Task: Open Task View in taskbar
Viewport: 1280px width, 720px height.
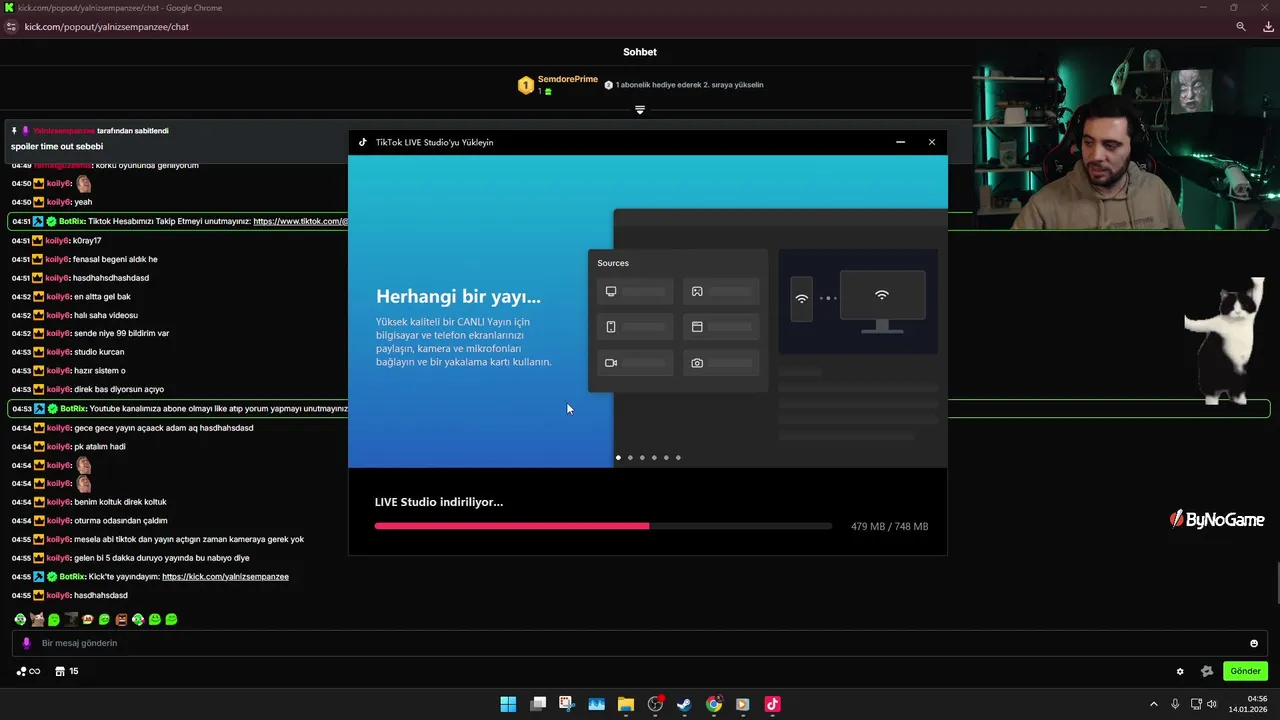Action: [x=538, y=704]
